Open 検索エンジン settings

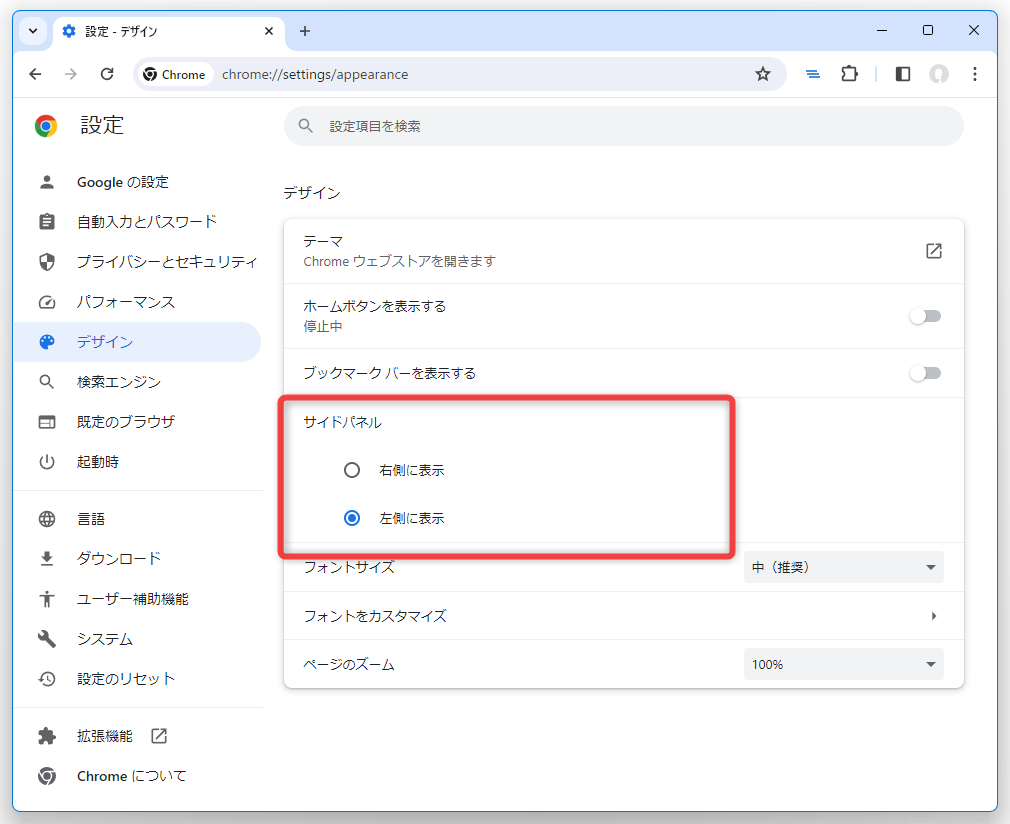[x=137, y=382]
